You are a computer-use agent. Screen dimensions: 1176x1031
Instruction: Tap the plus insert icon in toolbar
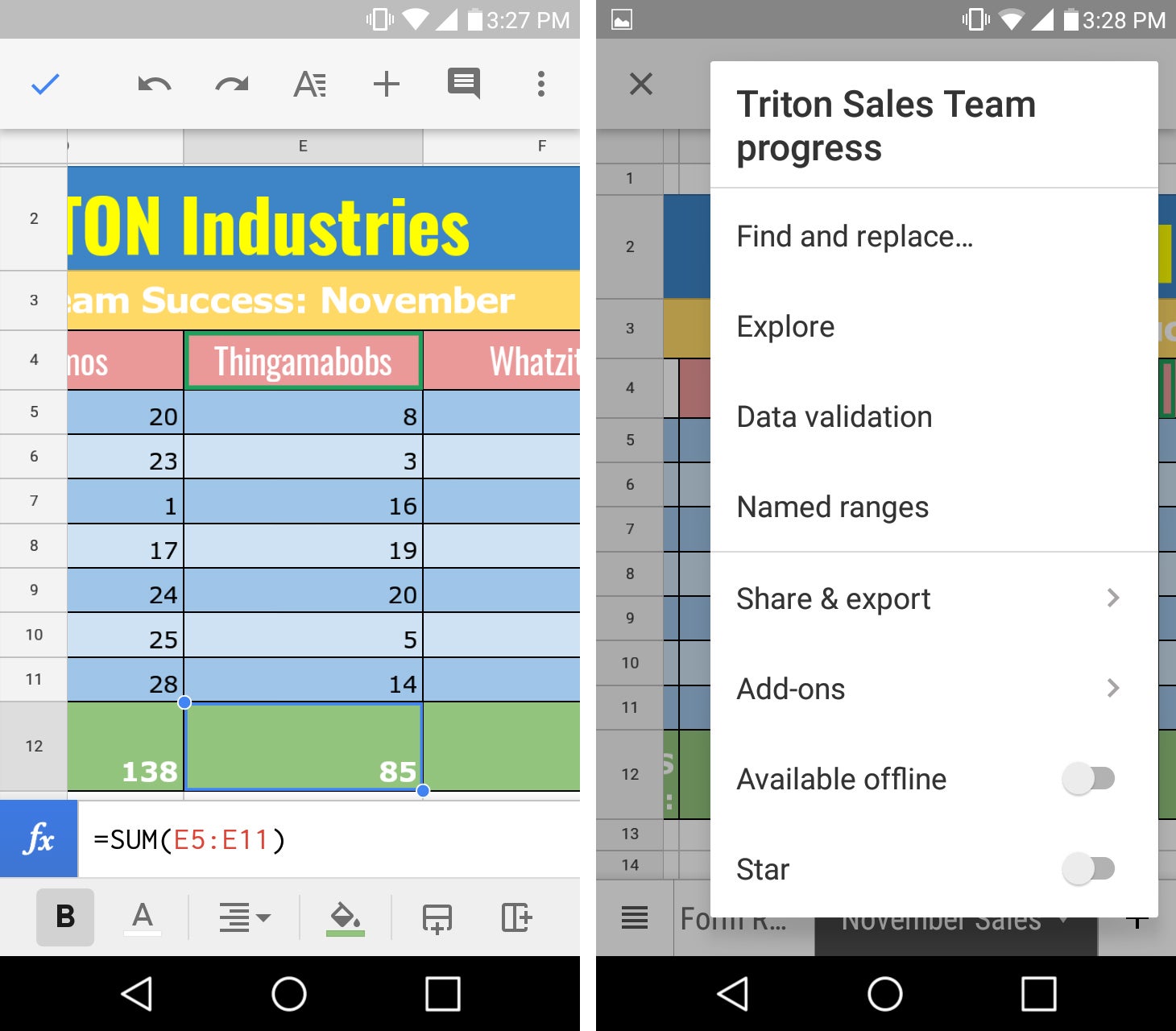387,84
